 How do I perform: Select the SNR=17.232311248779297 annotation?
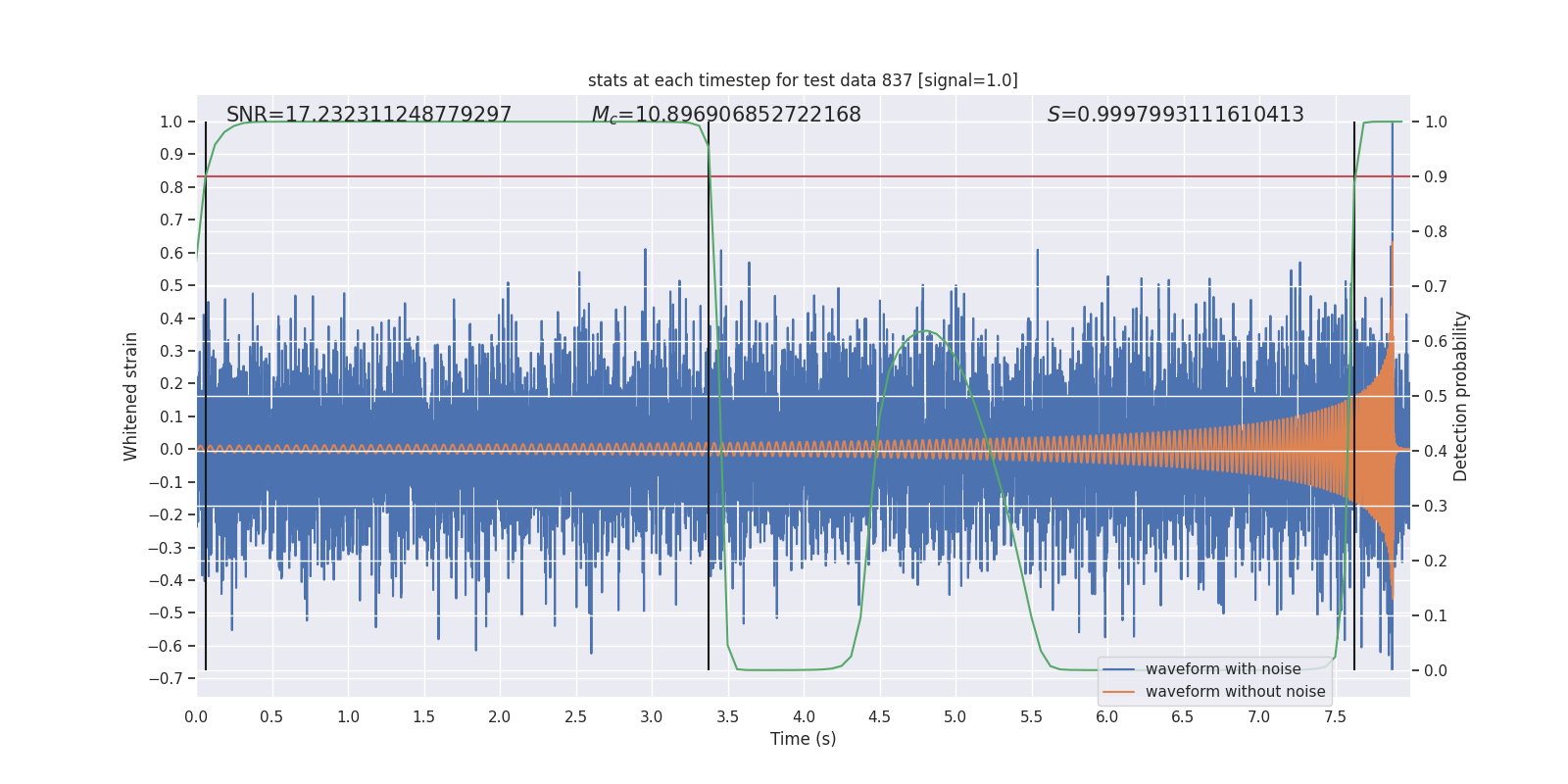[369, 115]
